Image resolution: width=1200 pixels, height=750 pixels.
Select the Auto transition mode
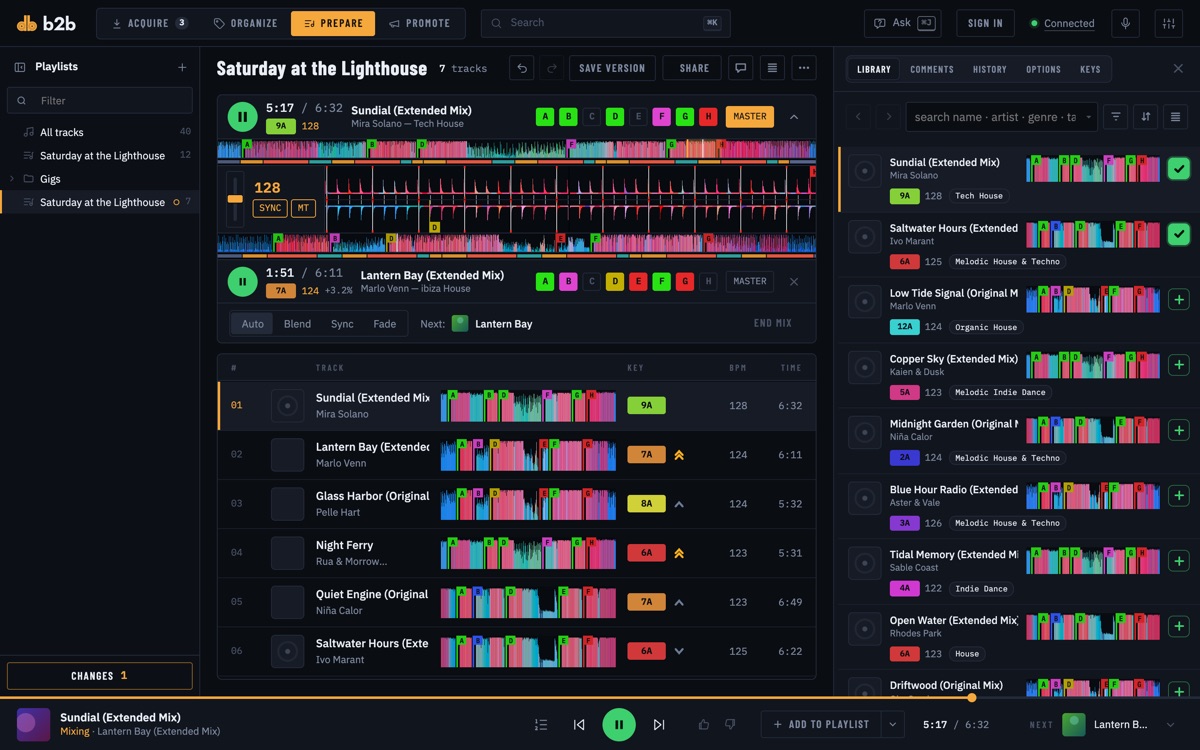tap(253, 324)
